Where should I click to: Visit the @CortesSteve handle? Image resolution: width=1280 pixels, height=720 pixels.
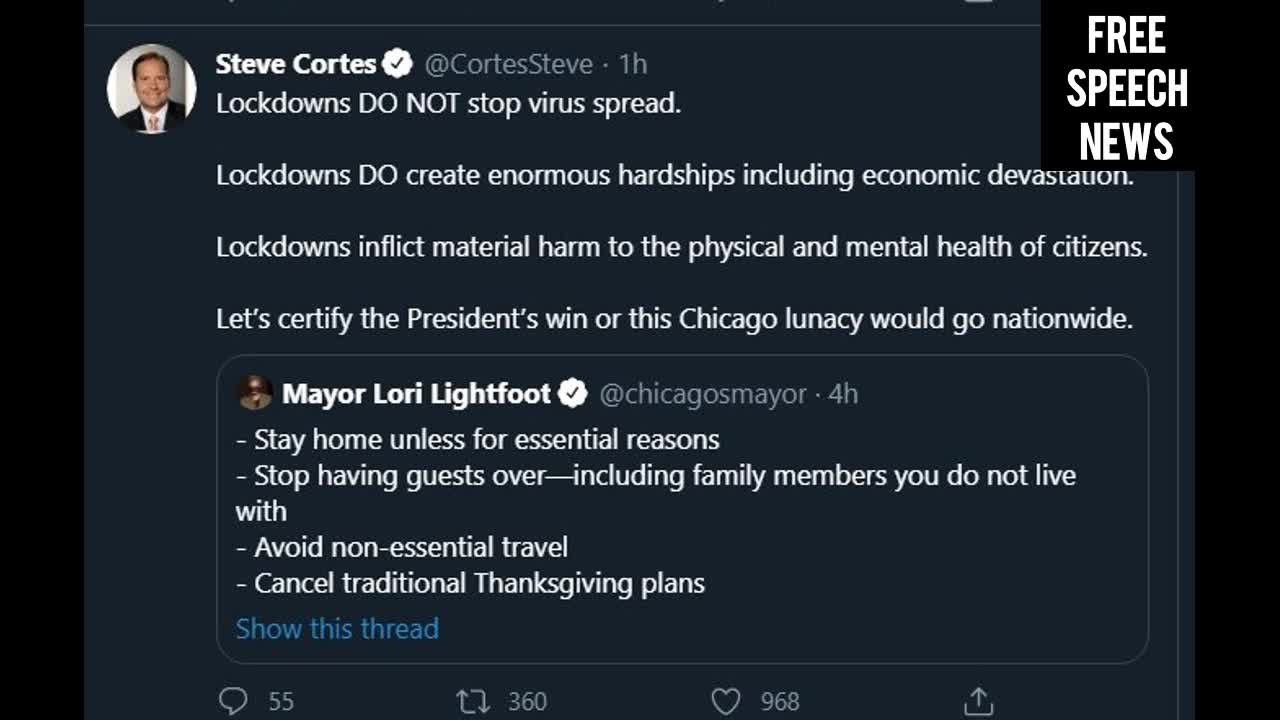coord(509,64)
